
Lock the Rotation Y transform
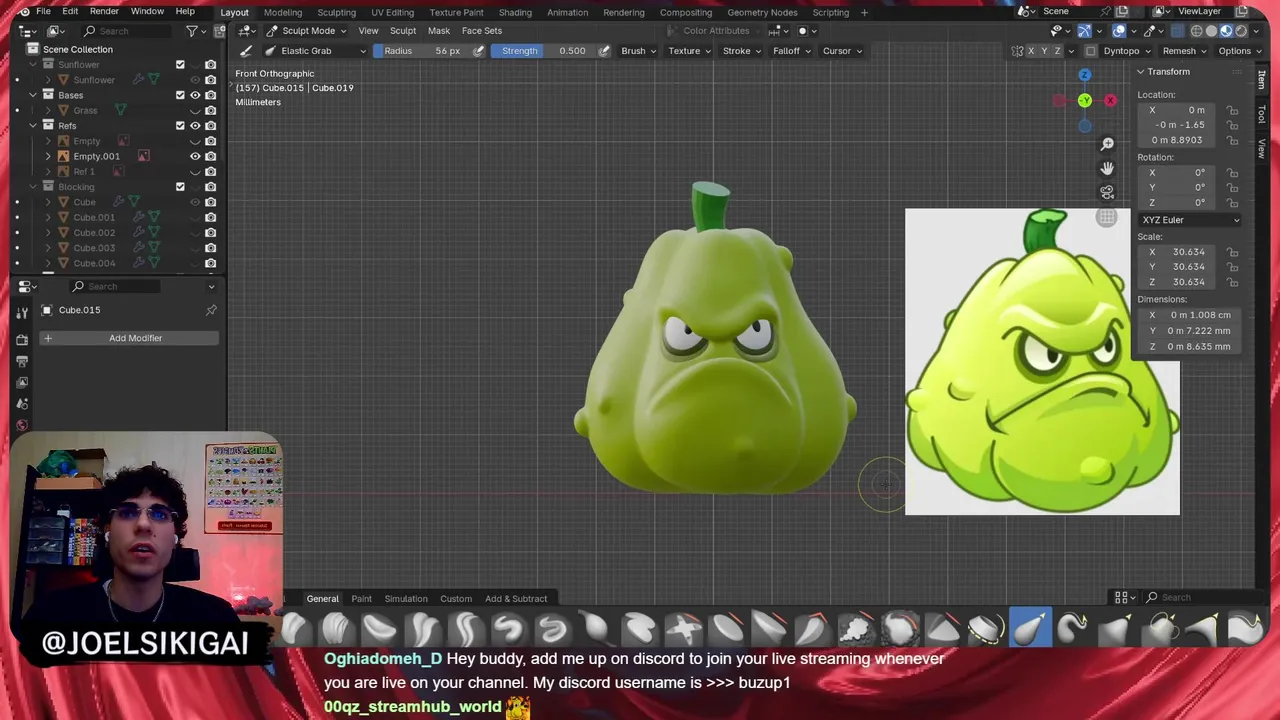point(1233,188)
